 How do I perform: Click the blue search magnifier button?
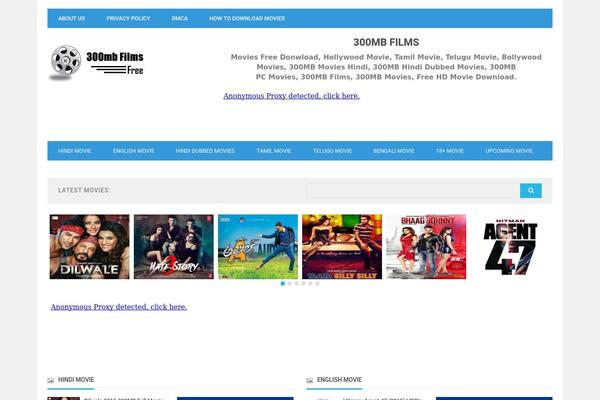[x=530, y=191]
